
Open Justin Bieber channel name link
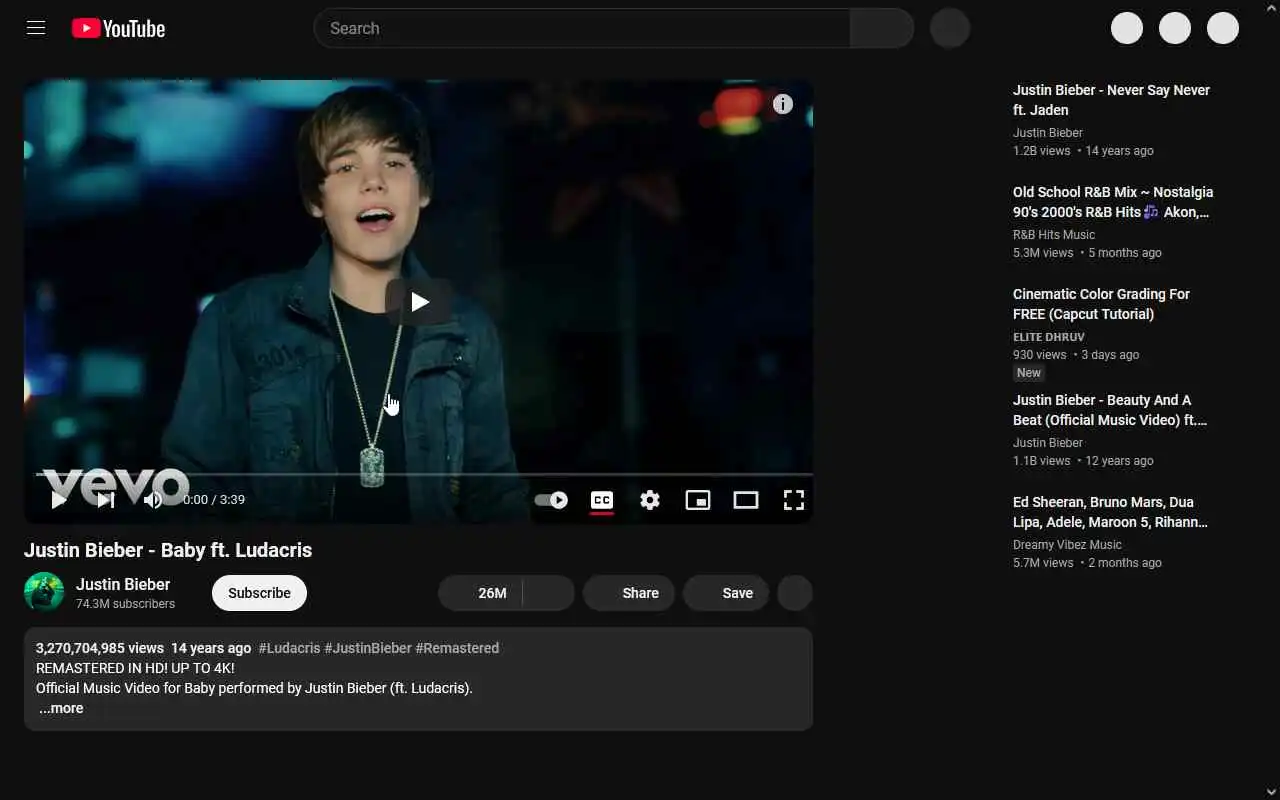click(x=123, y=584)
